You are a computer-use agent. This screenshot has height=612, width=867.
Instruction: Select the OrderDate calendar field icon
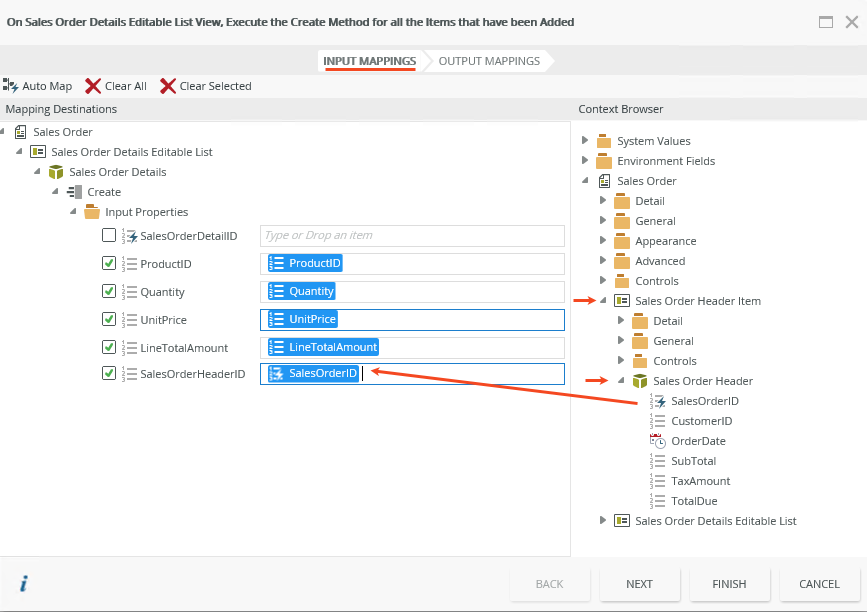coord(658,441)
